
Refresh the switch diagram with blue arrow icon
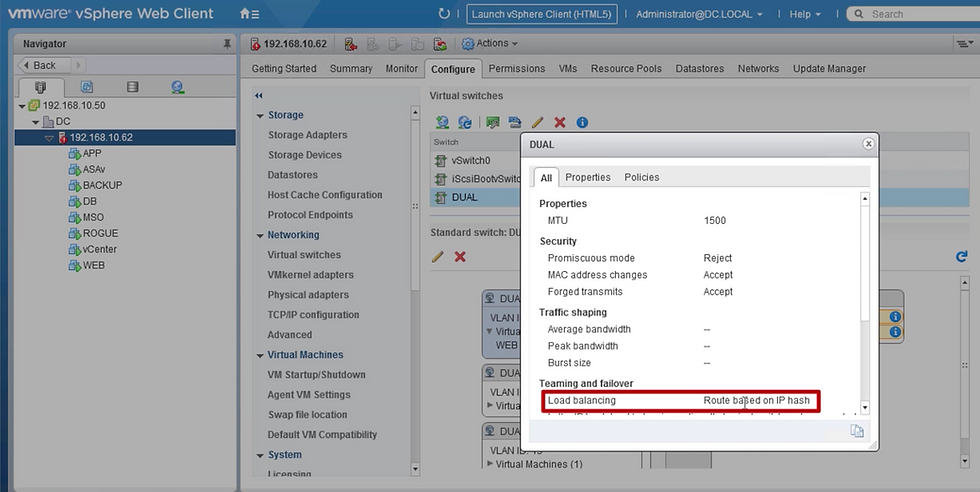961,256
